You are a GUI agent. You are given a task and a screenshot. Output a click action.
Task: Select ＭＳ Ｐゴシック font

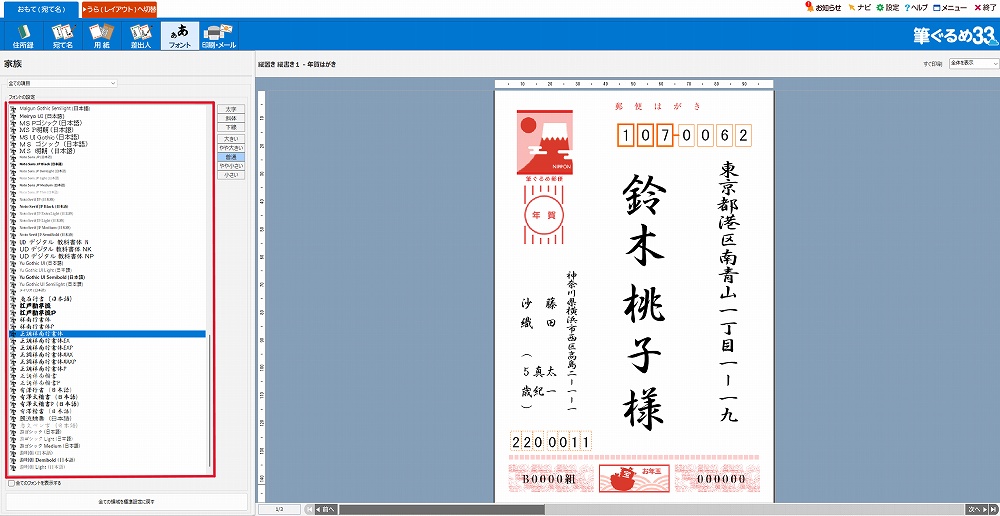(50, 122)
